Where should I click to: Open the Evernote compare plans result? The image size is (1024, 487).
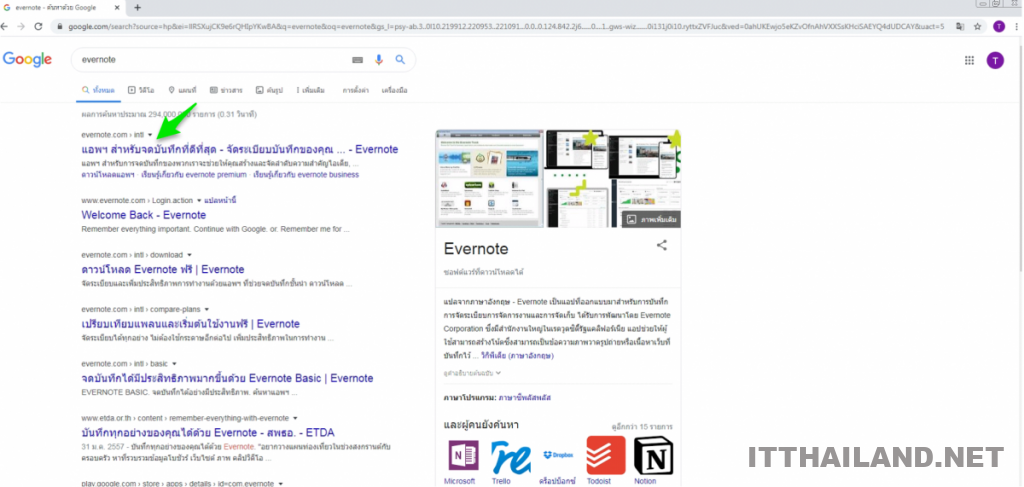[x=191, y=324]
